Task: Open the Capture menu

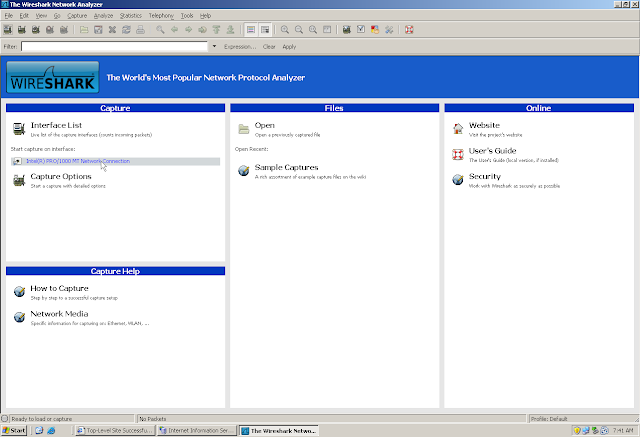Action: tap(77, 16)
